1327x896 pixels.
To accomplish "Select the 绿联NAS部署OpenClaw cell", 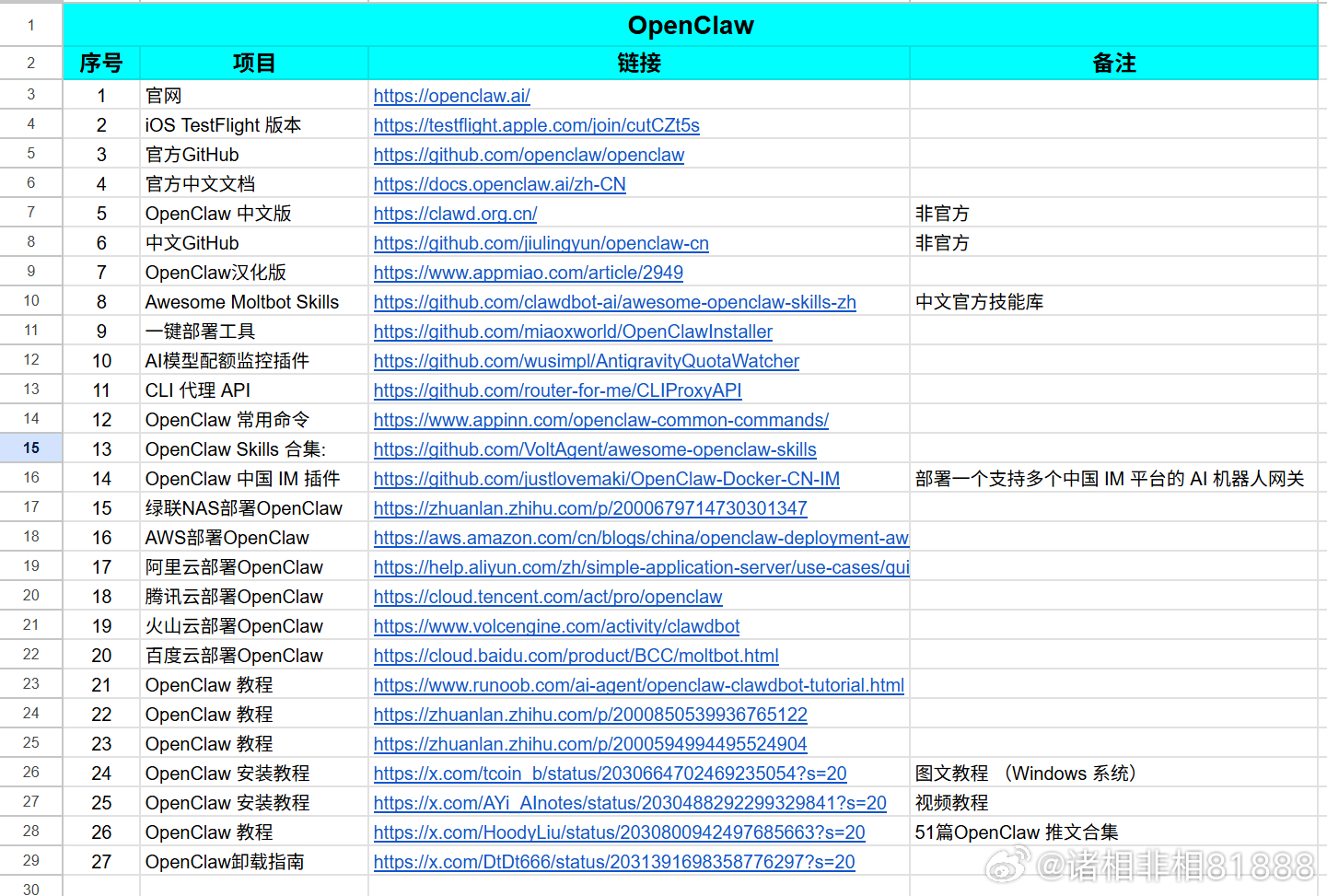I will (254, 508).
